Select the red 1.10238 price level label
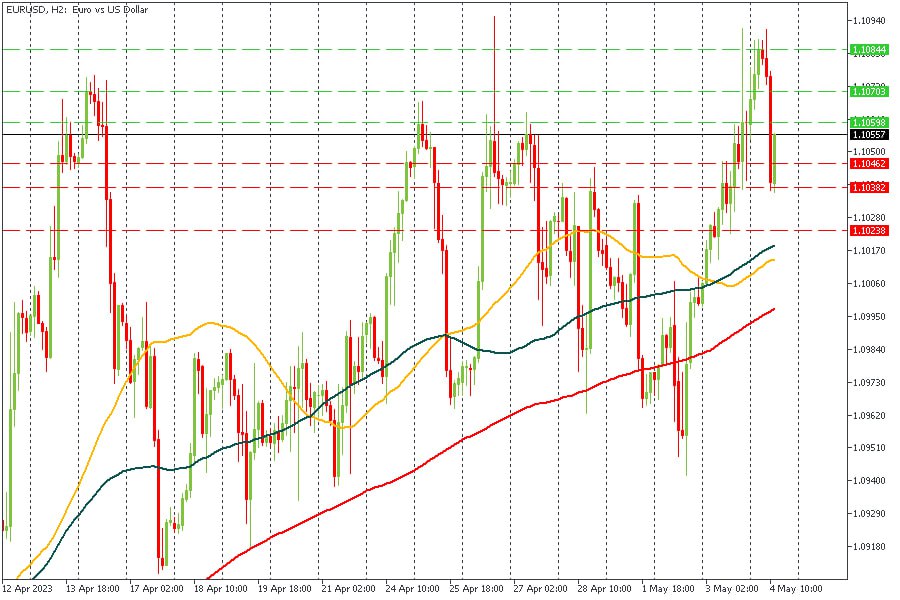This screenshot has height=600, width=900. pyautogui.click(x=869, y=230)
